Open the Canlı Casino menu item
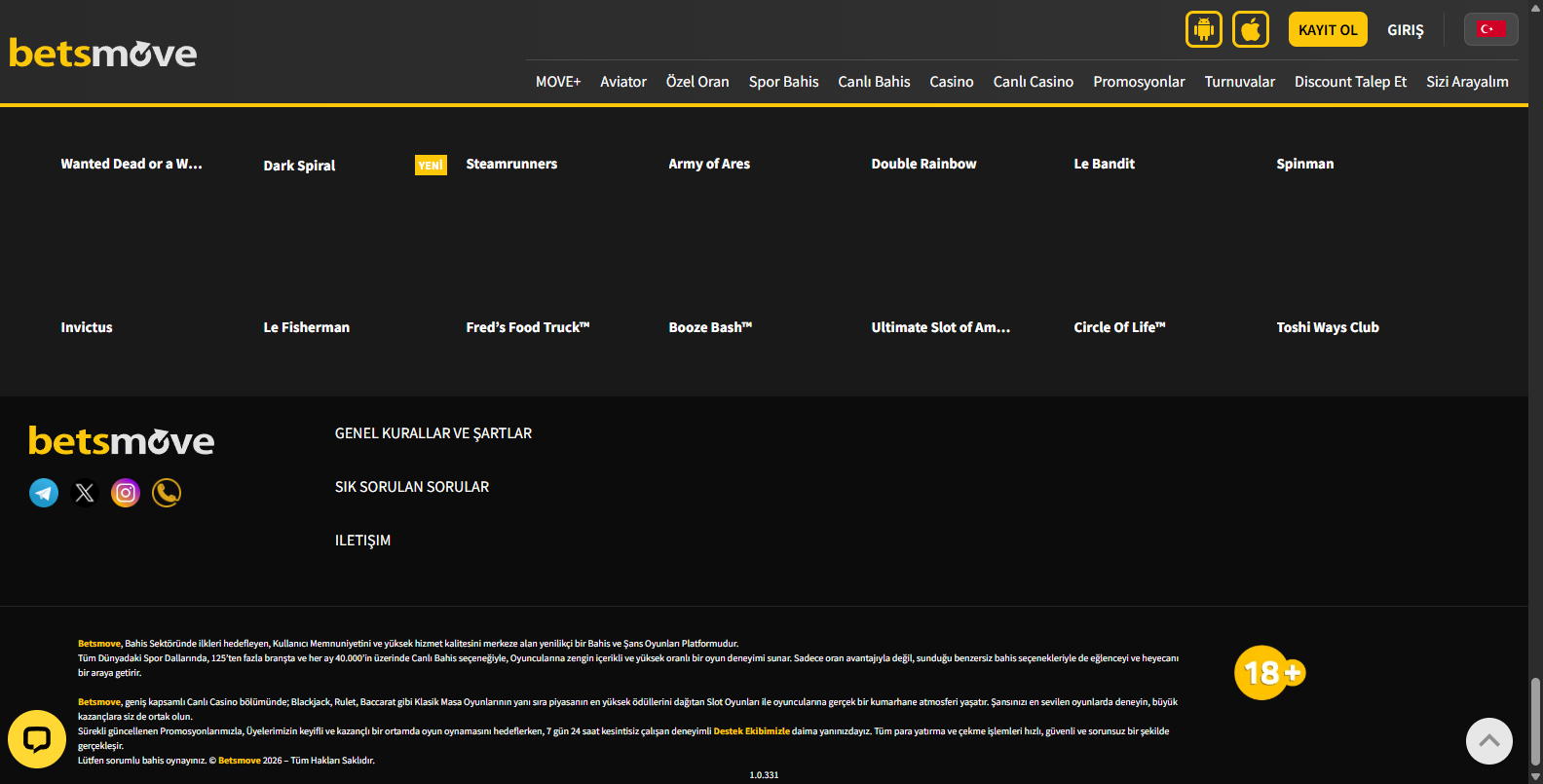The height and width of the screenshot is (784, 1543). (x=1033, y=82)
